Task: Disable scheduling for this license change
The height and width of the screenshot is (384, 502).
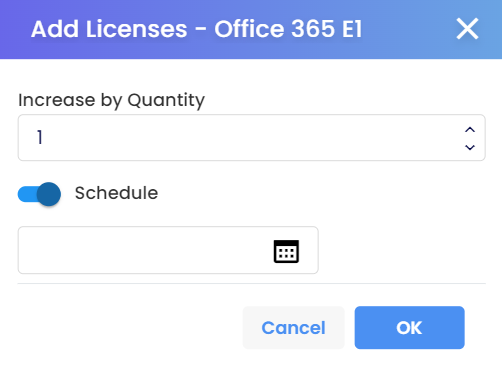Action: 39,194
